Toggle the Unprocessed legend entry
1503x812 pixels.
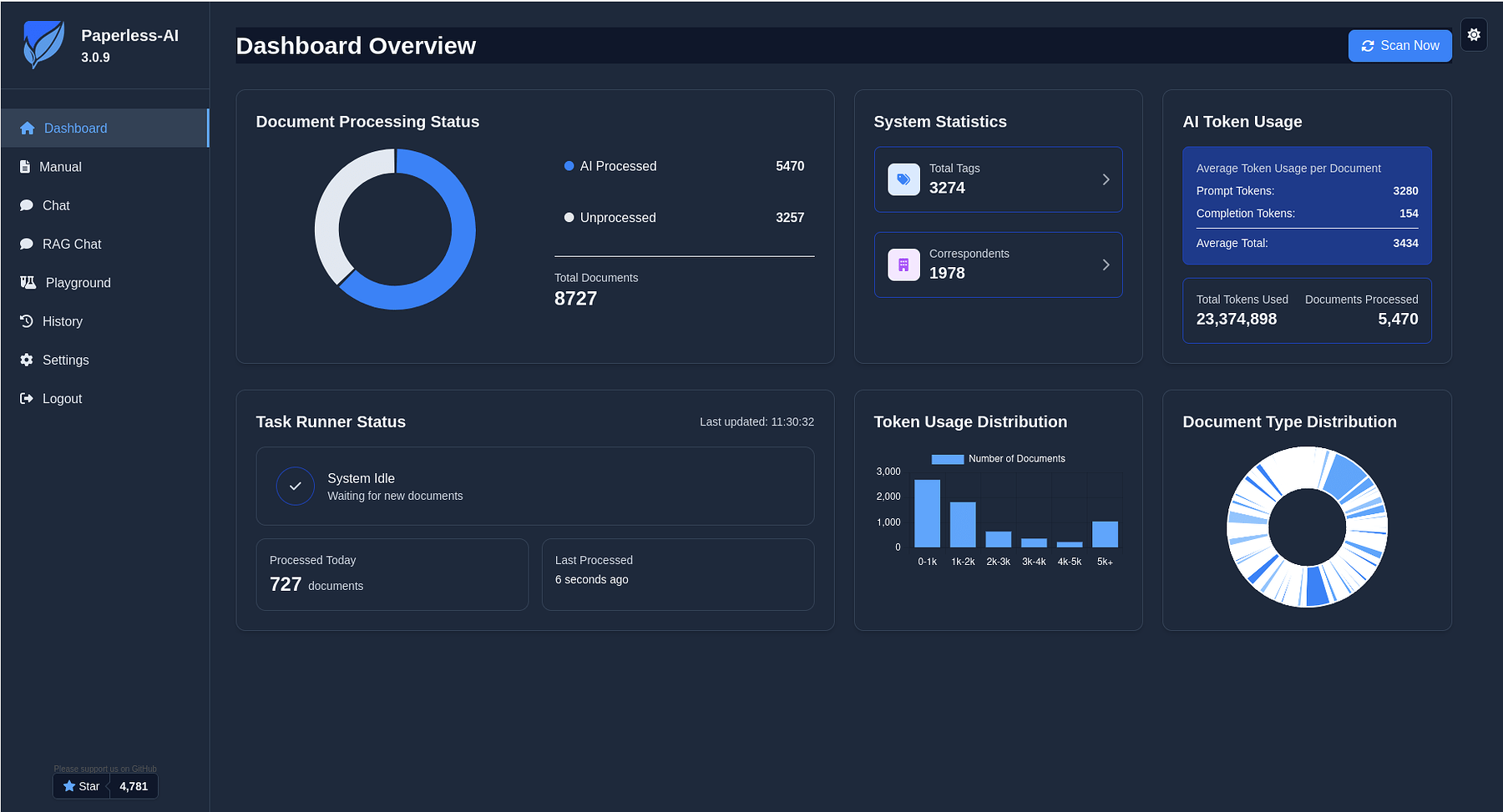pos(610,218)
